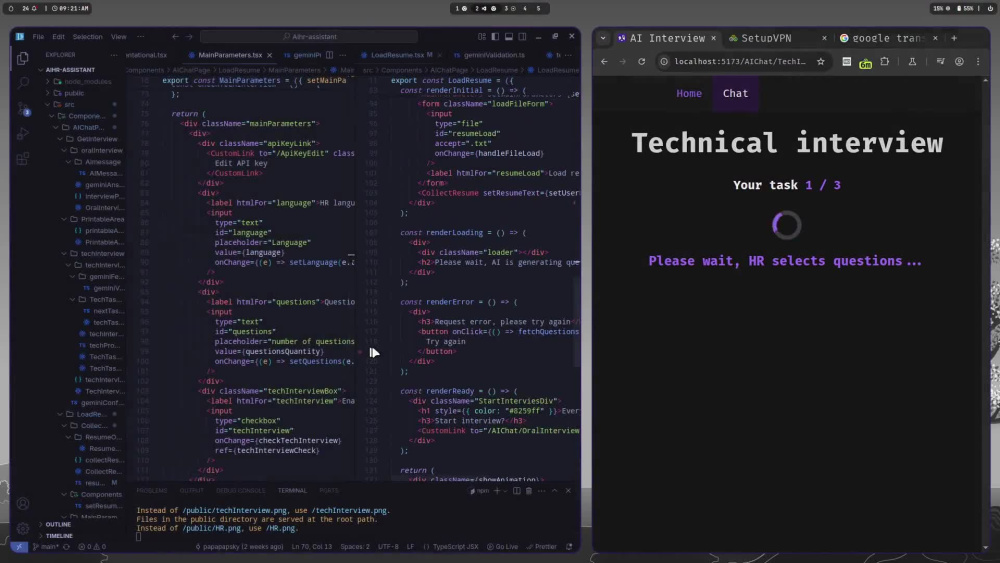1000x563 pixels.
Task: Open Source Control view with badge
Action: (23, 109)
